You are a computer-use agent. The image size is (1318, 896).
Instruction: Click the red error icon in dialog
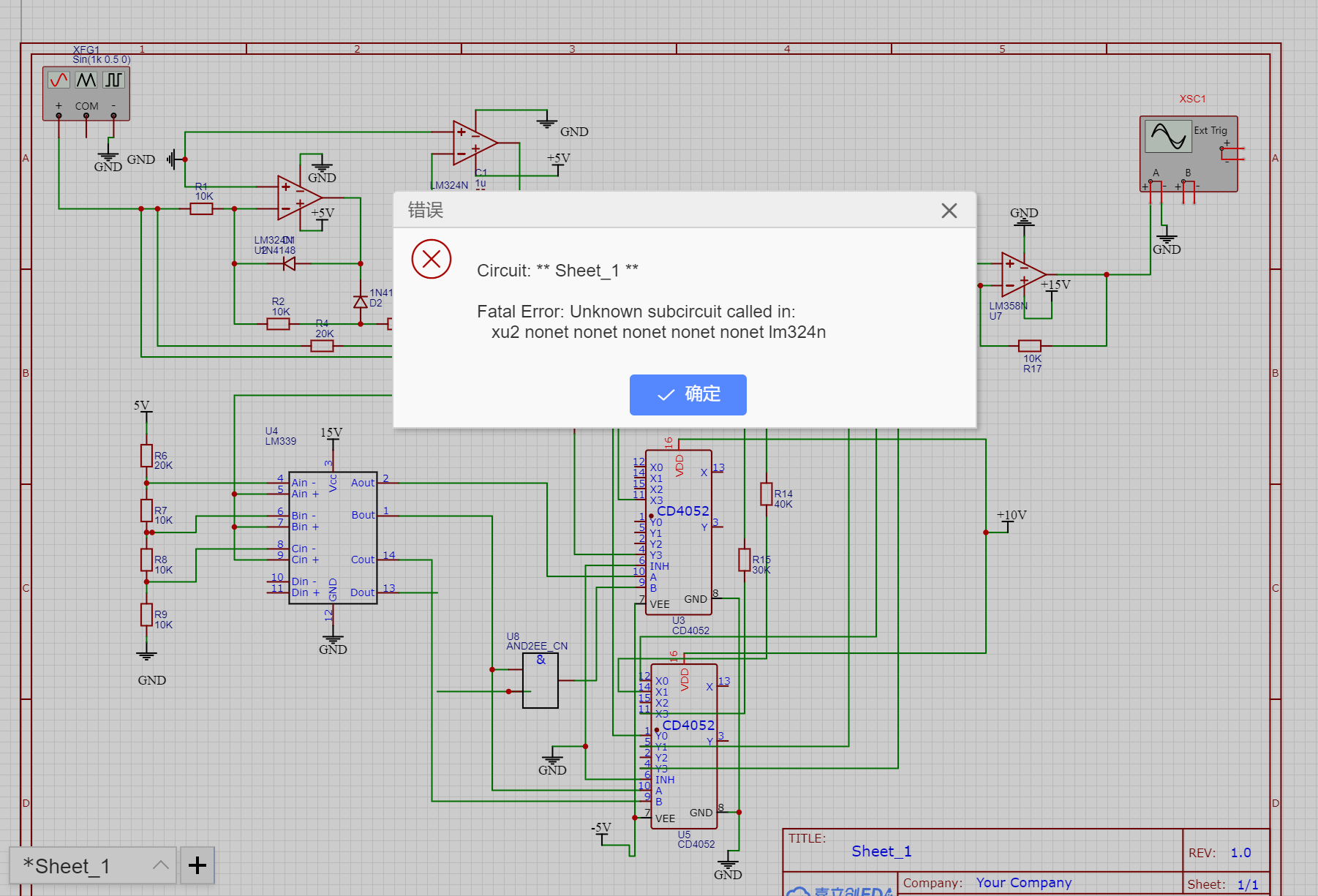pos(432,259)
